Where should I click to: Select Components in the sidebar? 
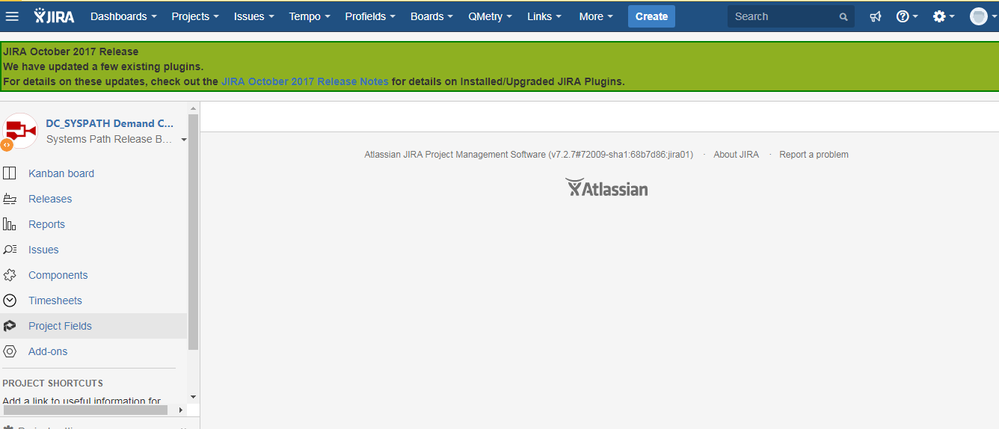click(58, 275)
